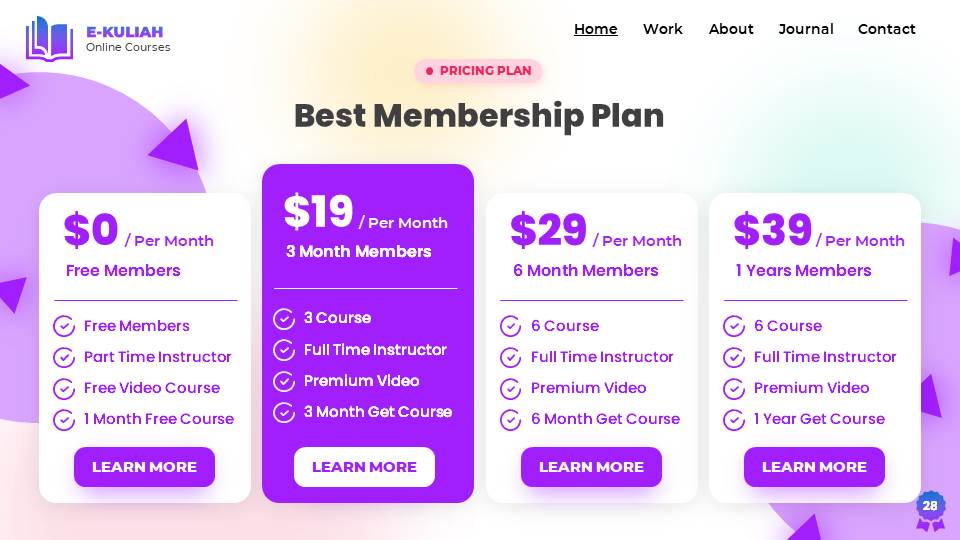The image size is (960, 540).
Task: Open the Home menu item
Action: [x=596, y=29]
